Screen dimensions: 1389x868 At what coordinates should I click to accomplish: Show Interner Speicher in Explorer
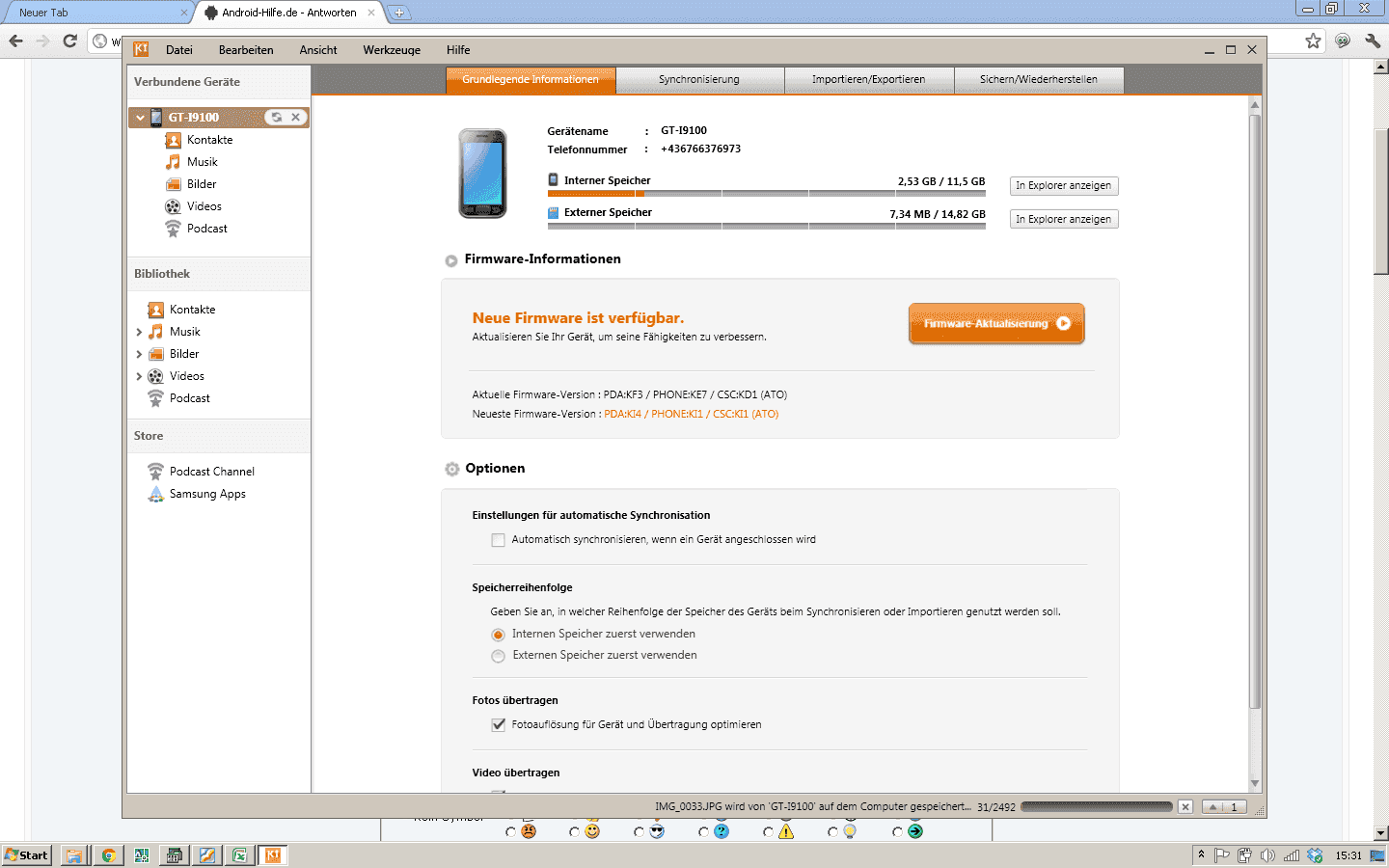click(1063, 185)
